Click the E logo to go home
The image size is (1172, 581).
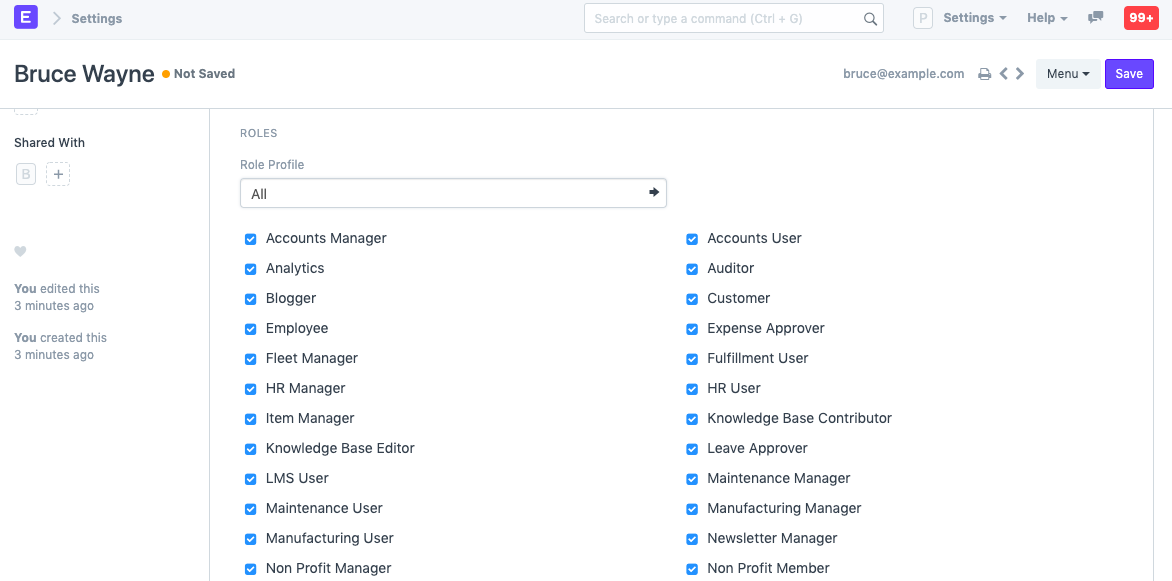pos(25,17)
